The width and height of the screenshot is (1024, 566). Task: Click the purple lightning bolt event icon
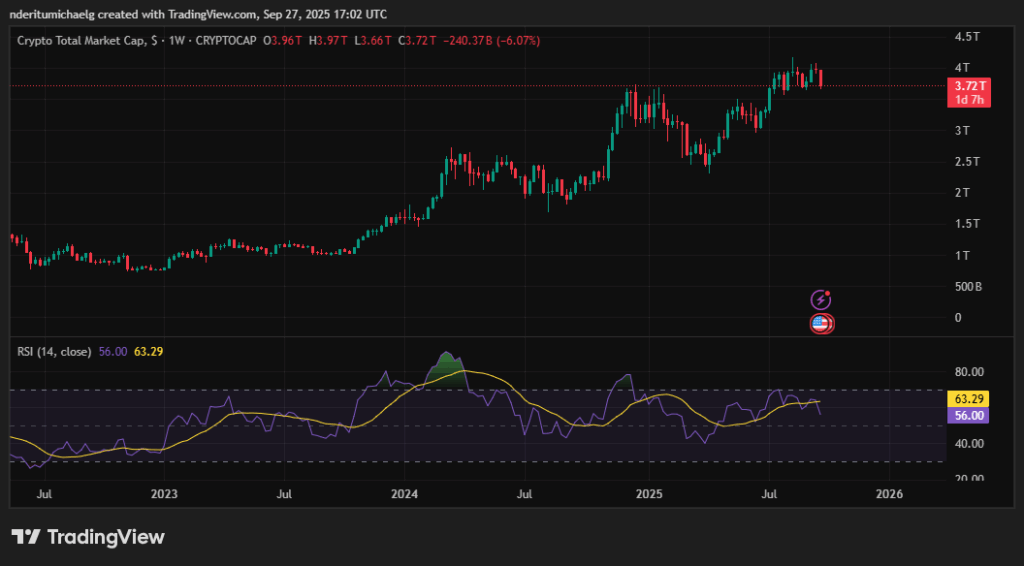[x=821, y=299]
